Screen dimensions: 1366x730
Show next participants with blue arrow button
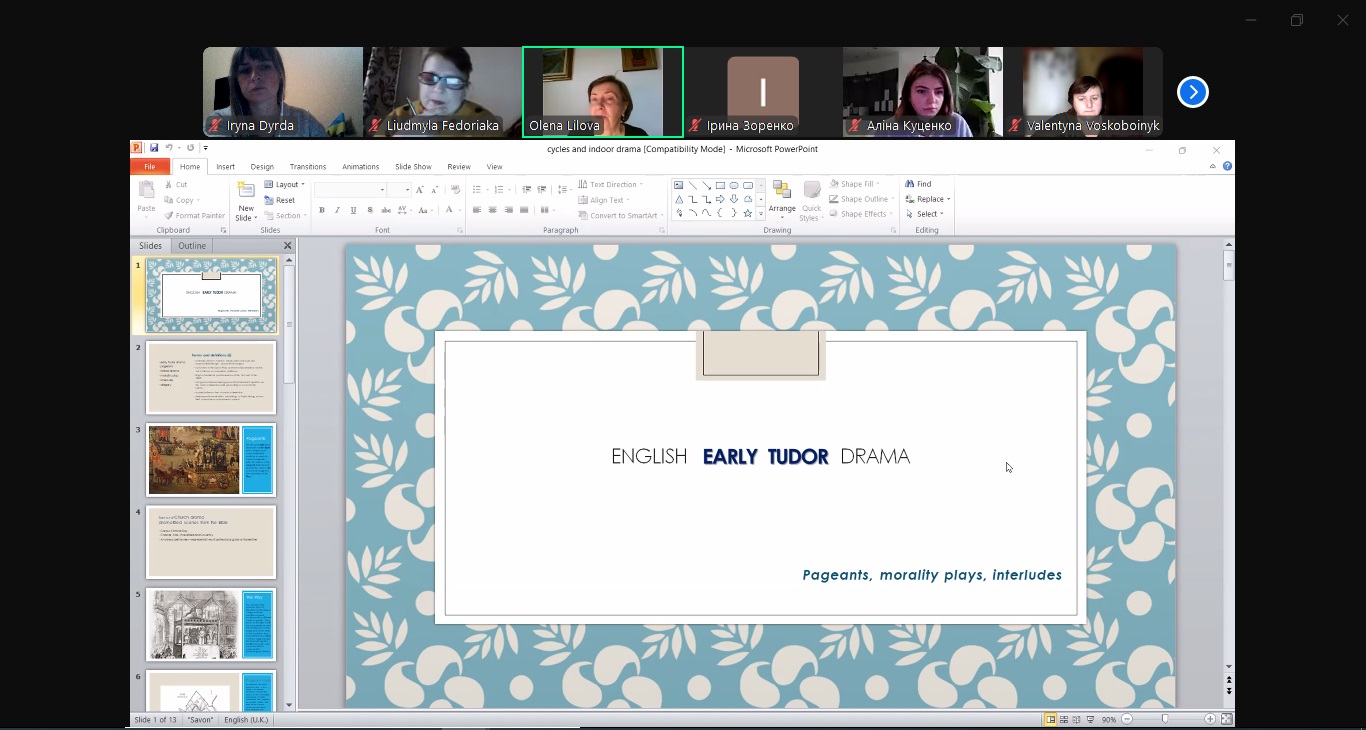tap(1193, 92)
